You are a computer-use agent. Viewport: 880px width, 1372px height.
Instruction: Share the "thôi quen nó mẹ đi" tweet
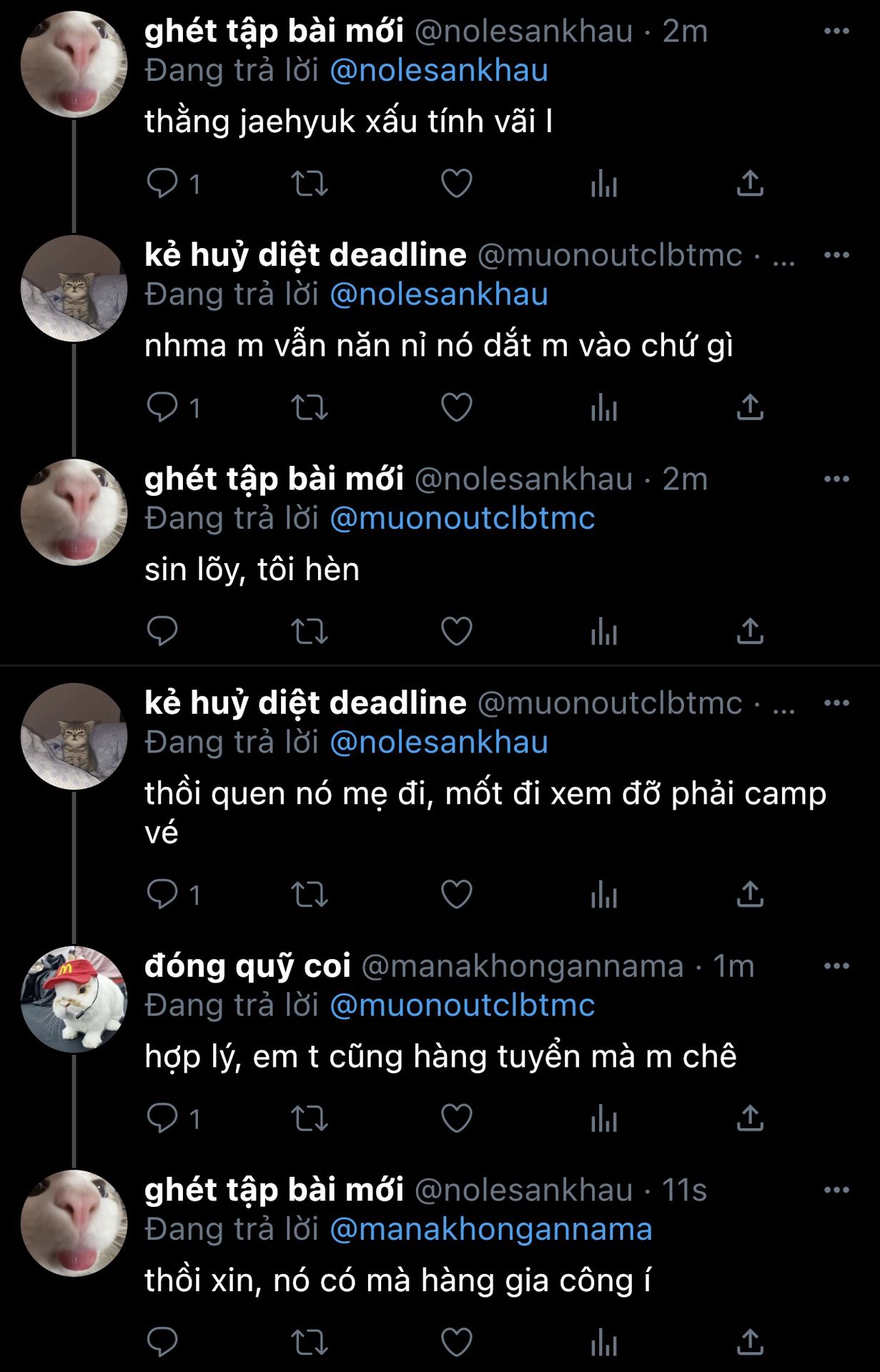click(750, 894)
